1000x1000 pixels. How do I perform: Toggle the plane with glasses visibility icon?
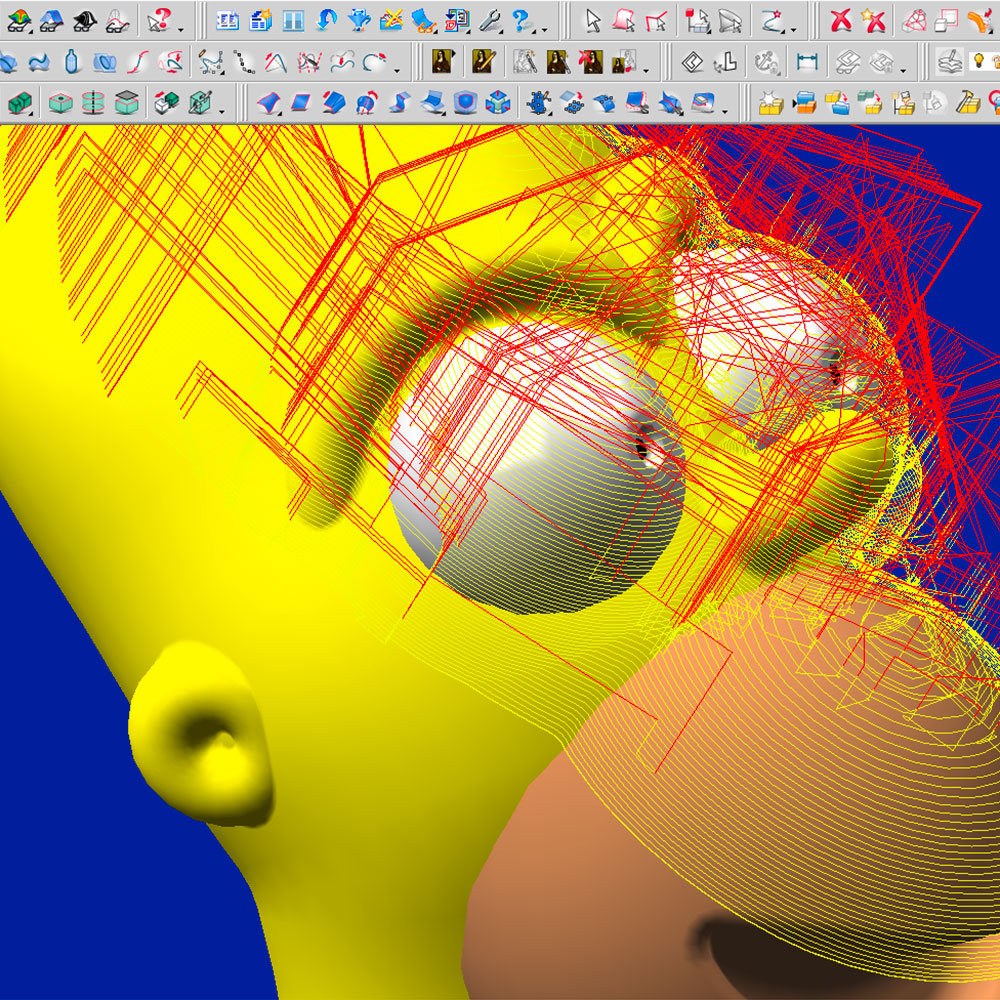click(x=848, y=62)
